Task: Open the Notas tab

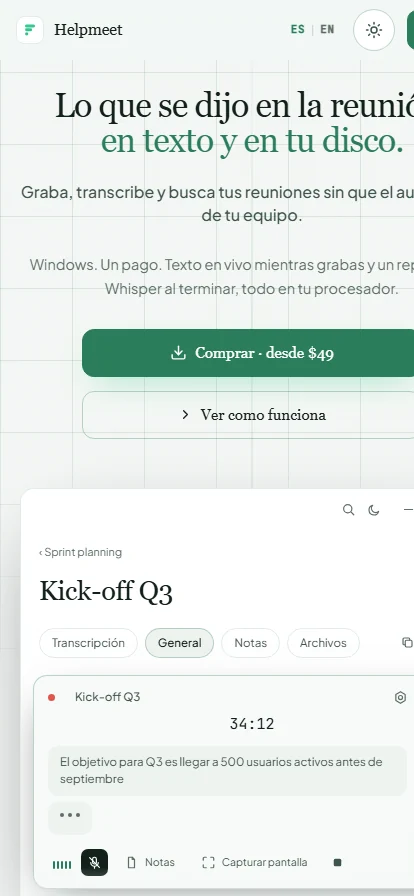Action: 250,643
